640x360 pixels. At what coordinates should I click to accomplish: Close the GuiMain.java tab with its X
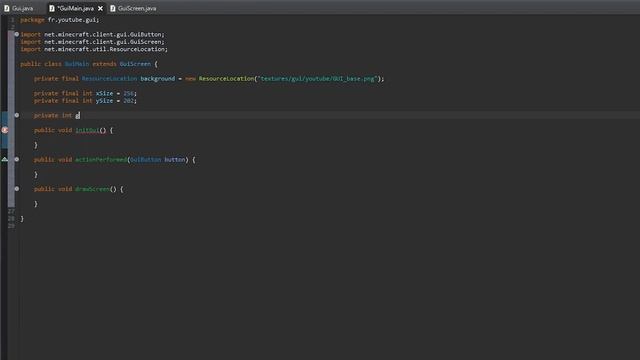point(100,8)
